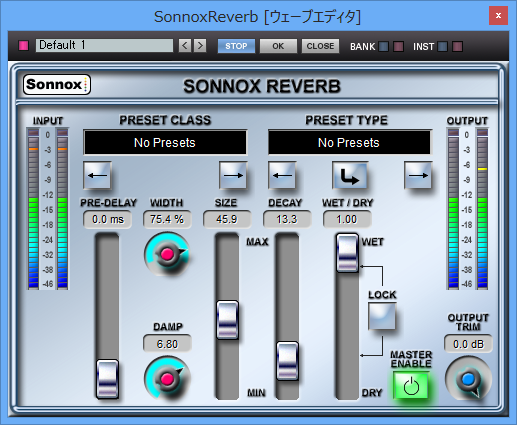Click the pink bypass square beside preset name
This screenshot has width=517, height=425.
tap(23, 46)
